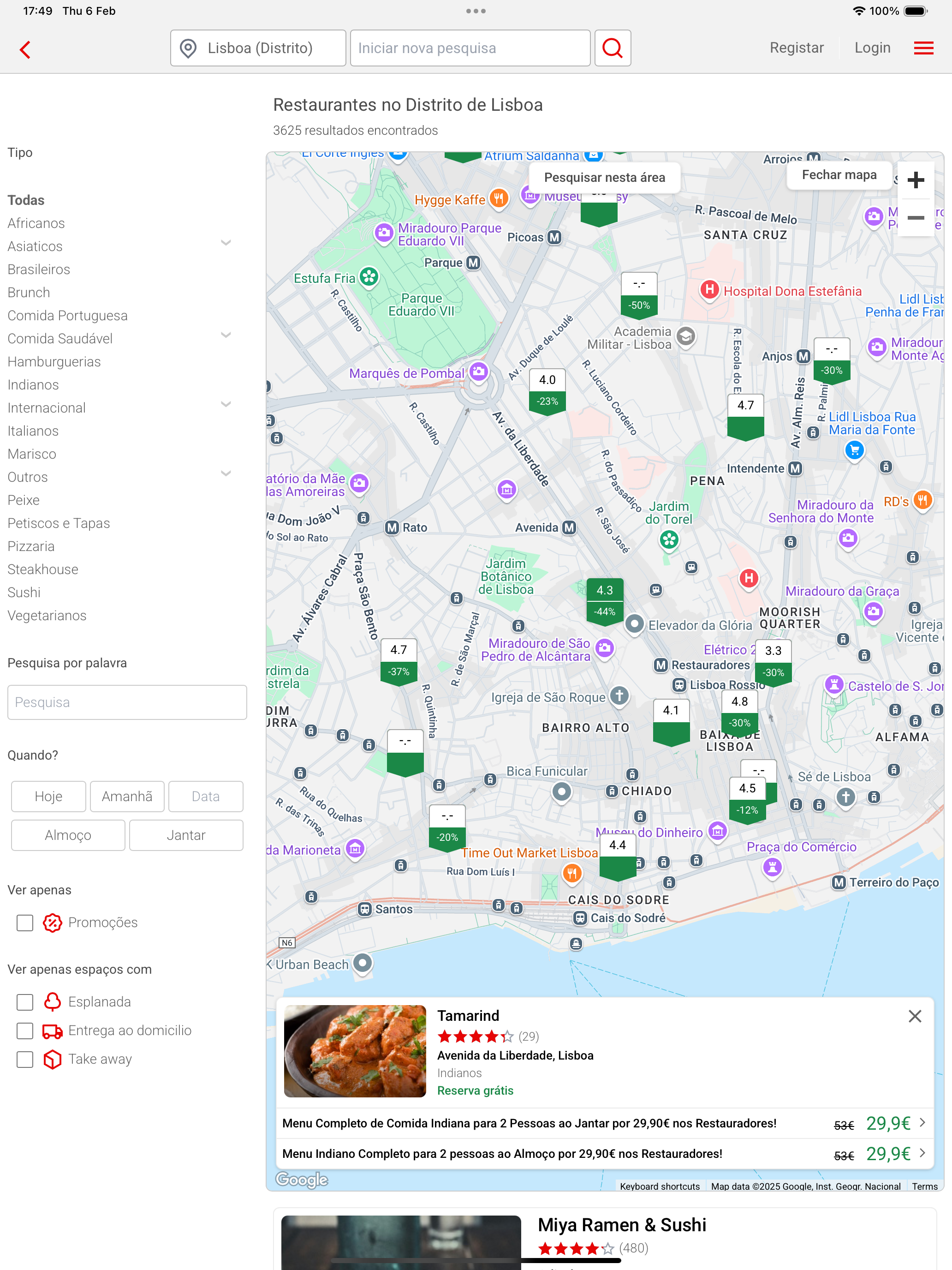Image resolution: width=952 pixels, height=1270 pixels.
Task: Filter by Sushi cuisine
Action: click(x=24, y=593)
